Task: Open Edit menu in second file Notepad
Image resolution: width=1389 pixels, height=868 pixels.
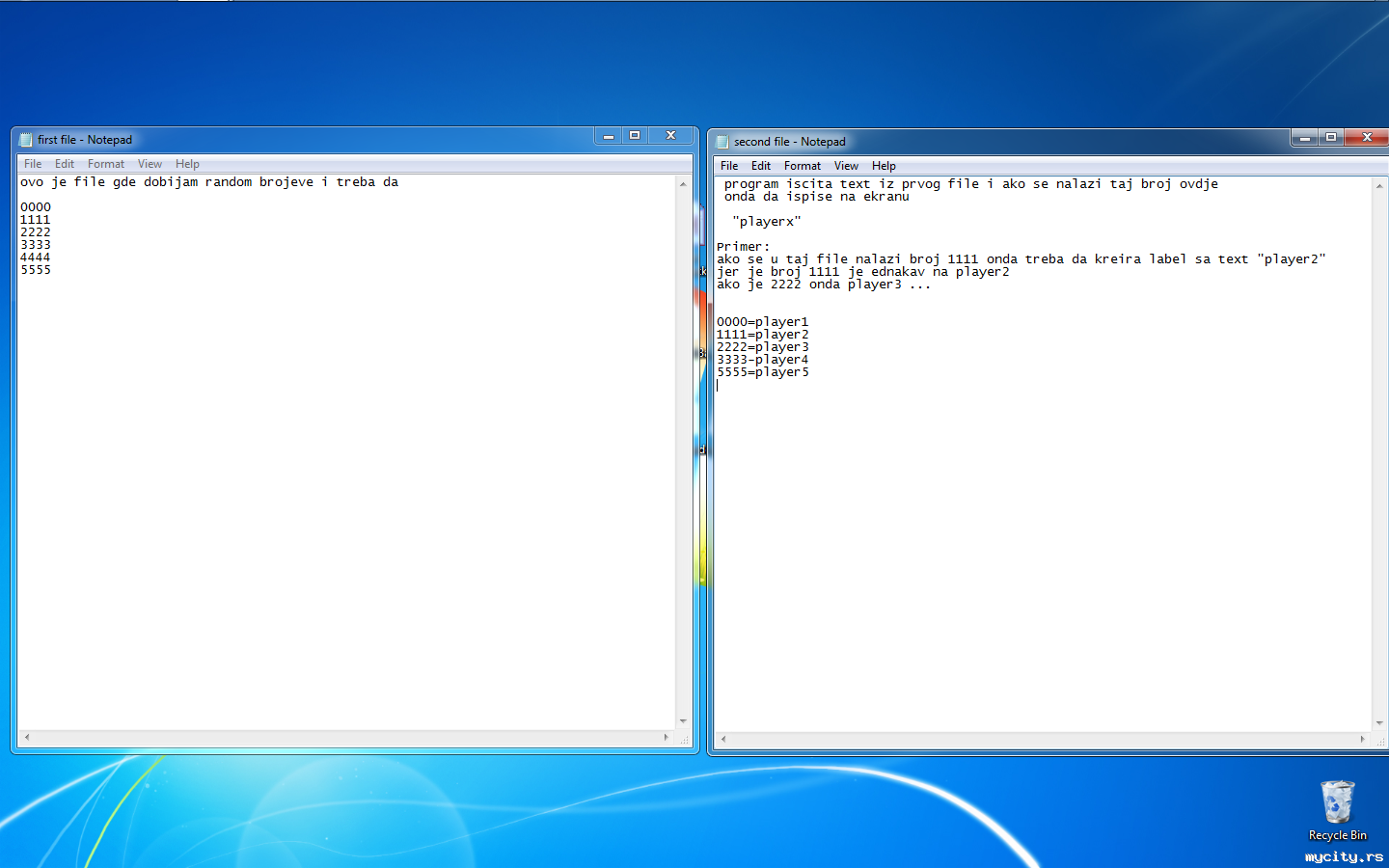Action: point(761,166)
